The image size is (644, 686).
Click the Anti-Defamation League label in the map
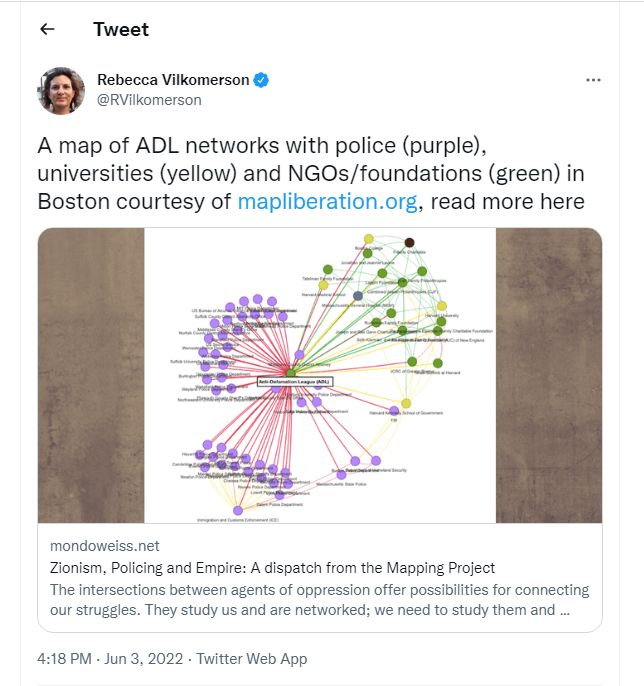coord(295,382)
